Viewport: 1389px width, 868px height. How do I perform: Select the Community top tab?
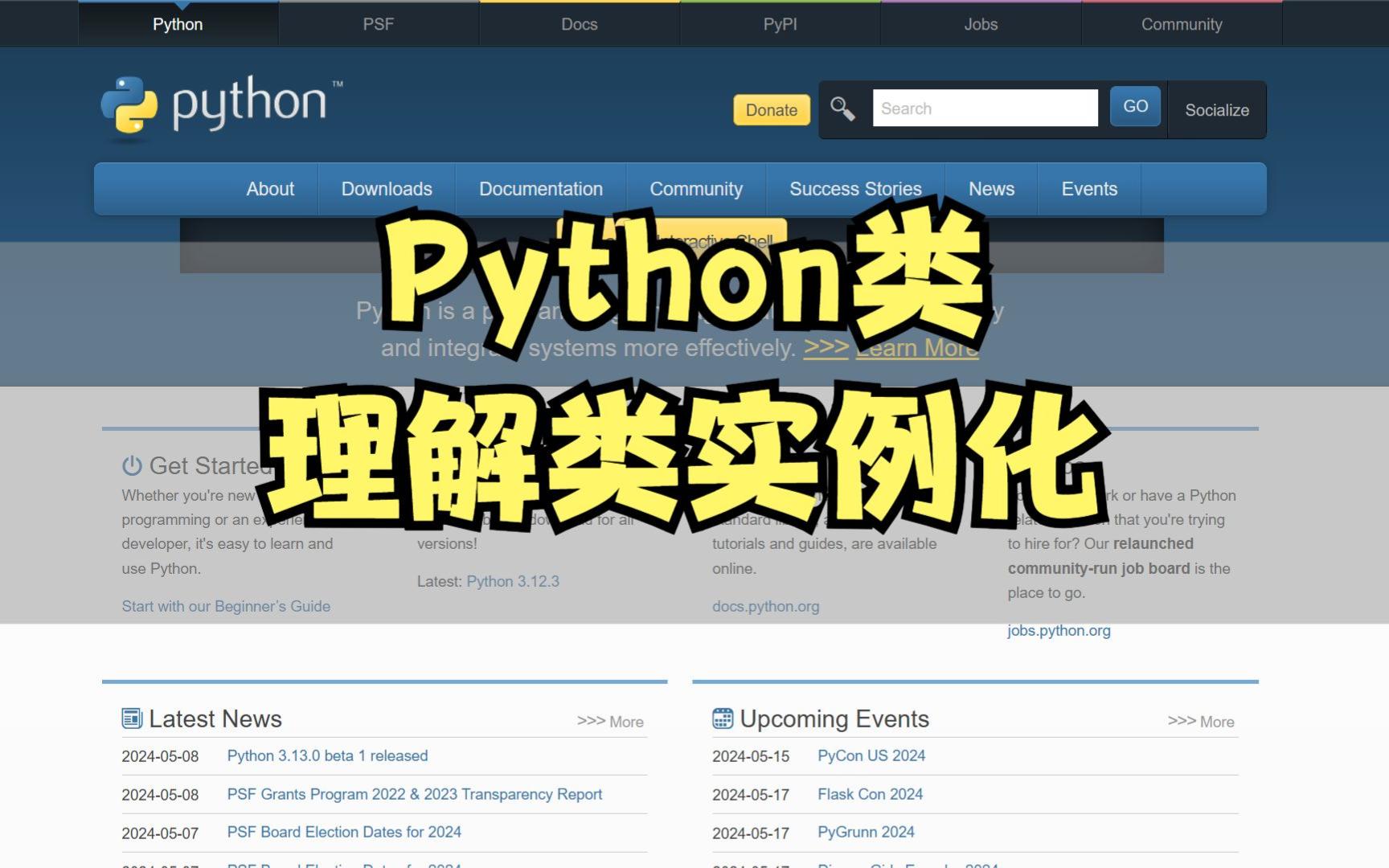(x=1182, y=24)
